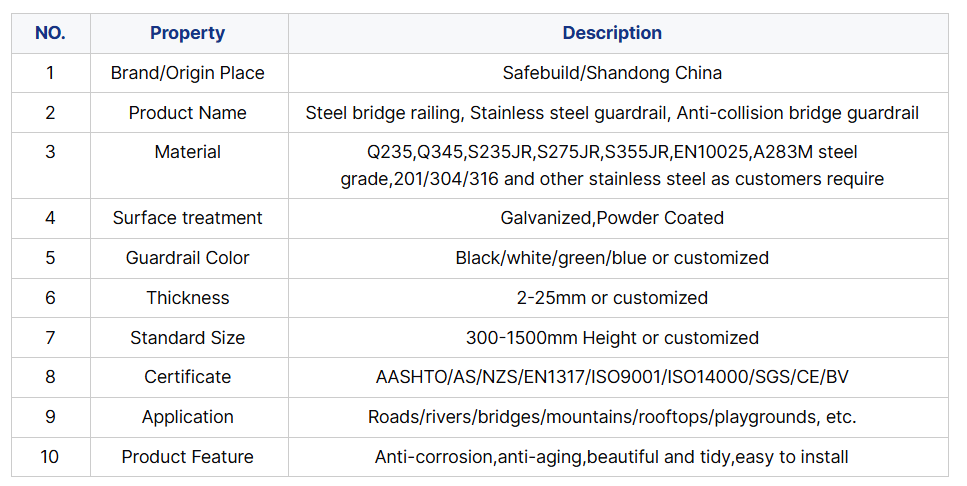The height and width of the screenshot is (486, 967).
Task: Select the Certificate property cell
Action: [188, 377]
